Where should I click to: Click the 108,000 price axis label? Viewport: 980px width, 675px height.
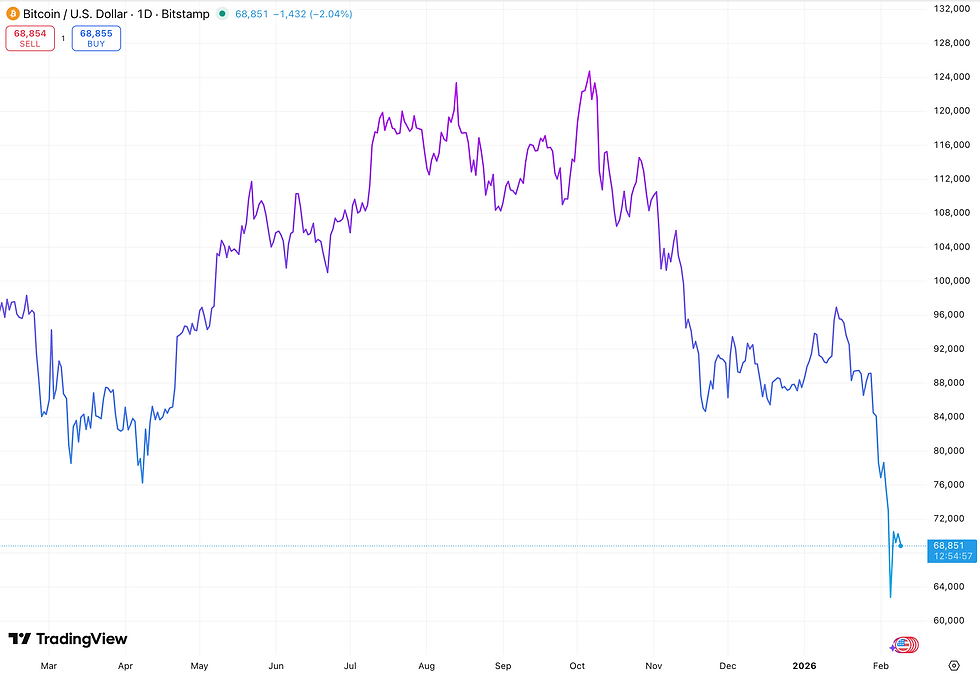click(x=951, y=212)
